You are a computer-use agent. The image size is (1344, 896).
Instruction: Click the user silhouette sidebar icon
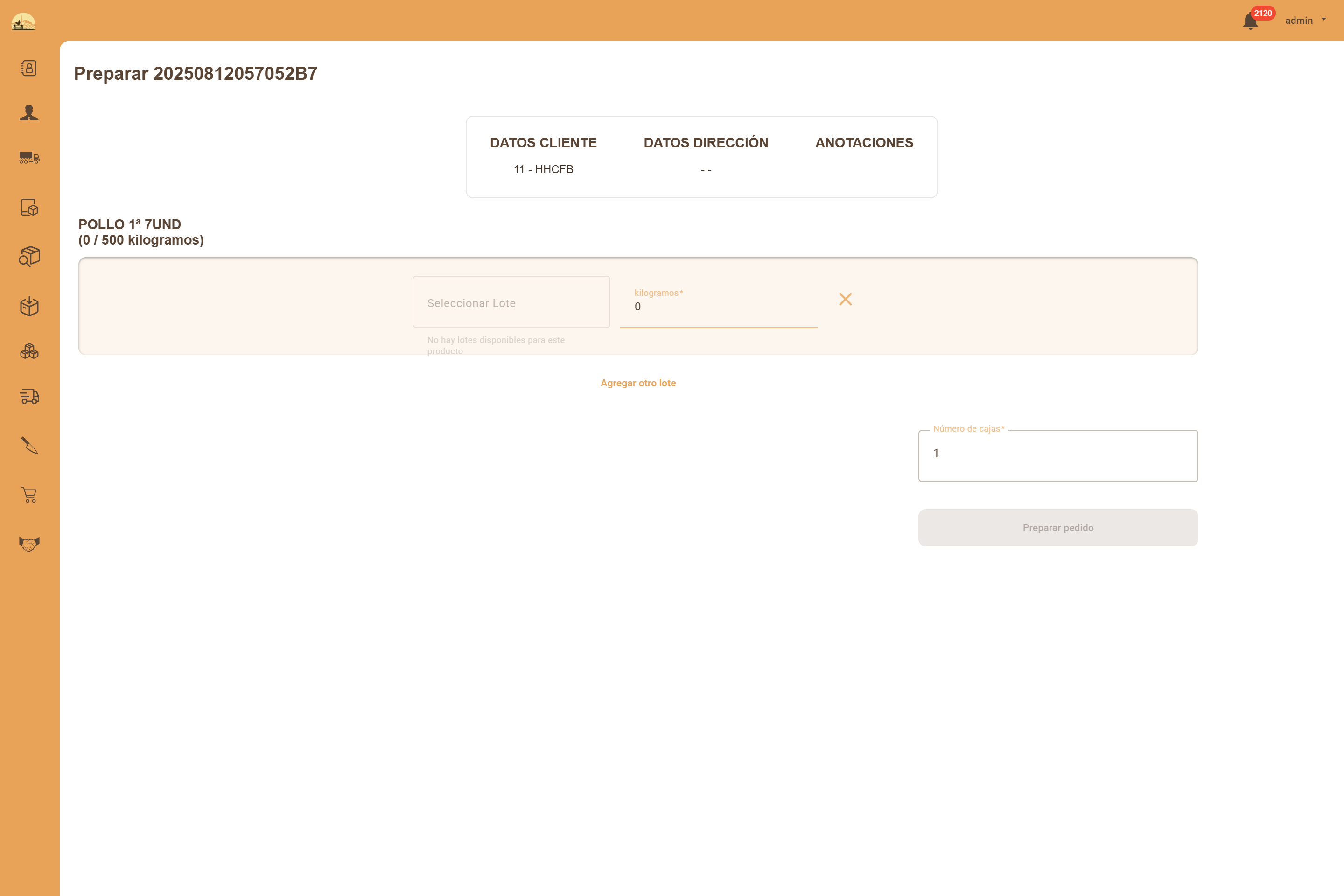point(29,112)
